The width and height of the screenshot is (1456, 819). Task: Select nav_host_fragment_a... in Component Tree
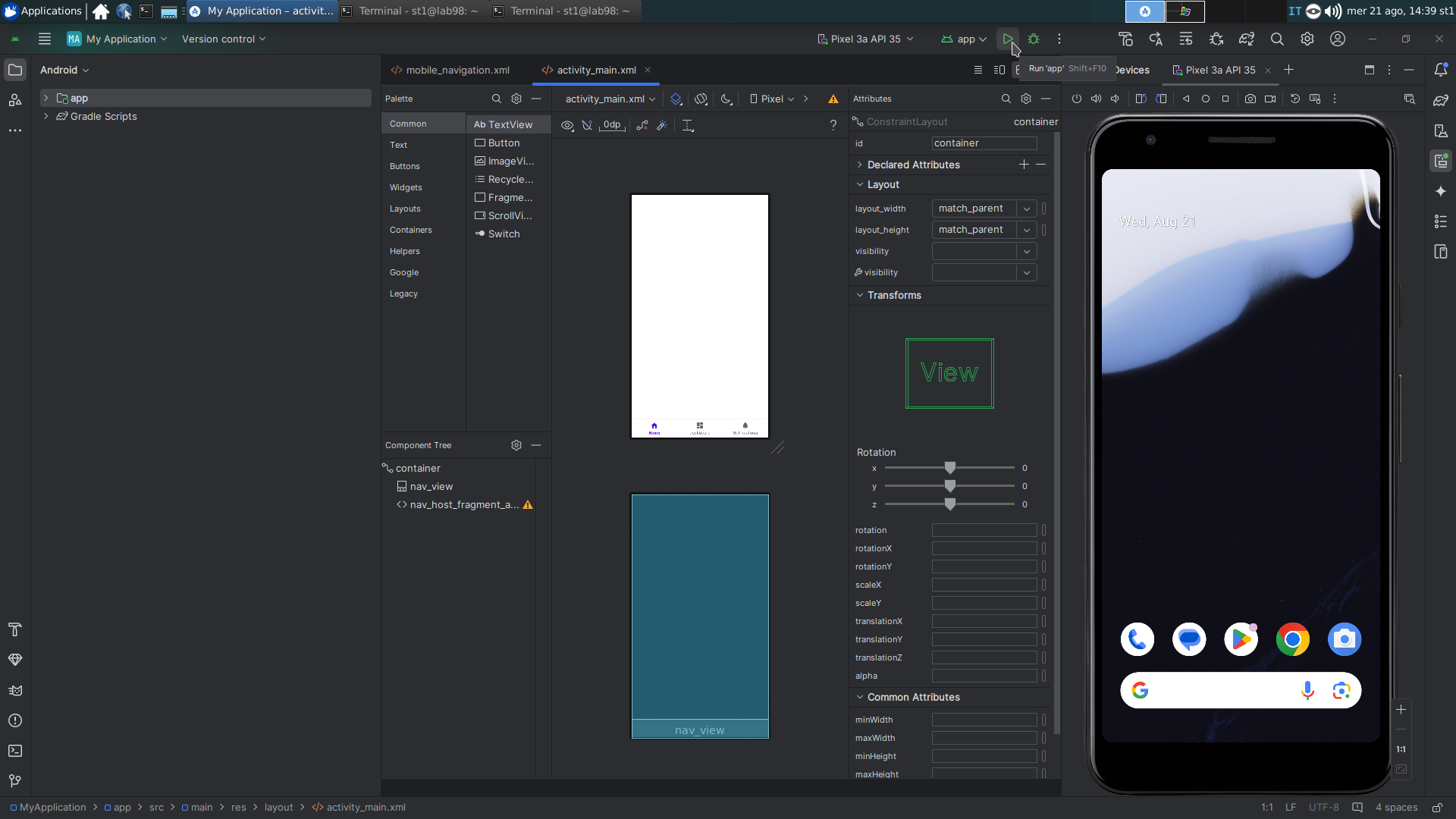pyautogui.click(x=464, y=504)
